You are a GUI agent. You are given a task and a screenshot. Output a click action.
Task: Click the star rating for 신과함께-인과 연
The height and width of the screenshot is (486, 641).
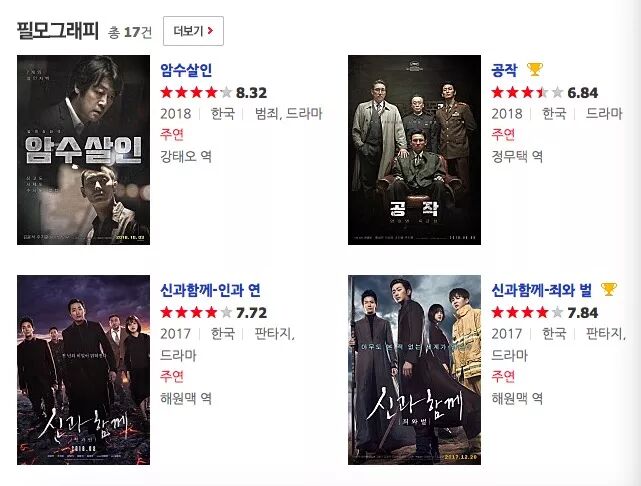pos(196,313)
